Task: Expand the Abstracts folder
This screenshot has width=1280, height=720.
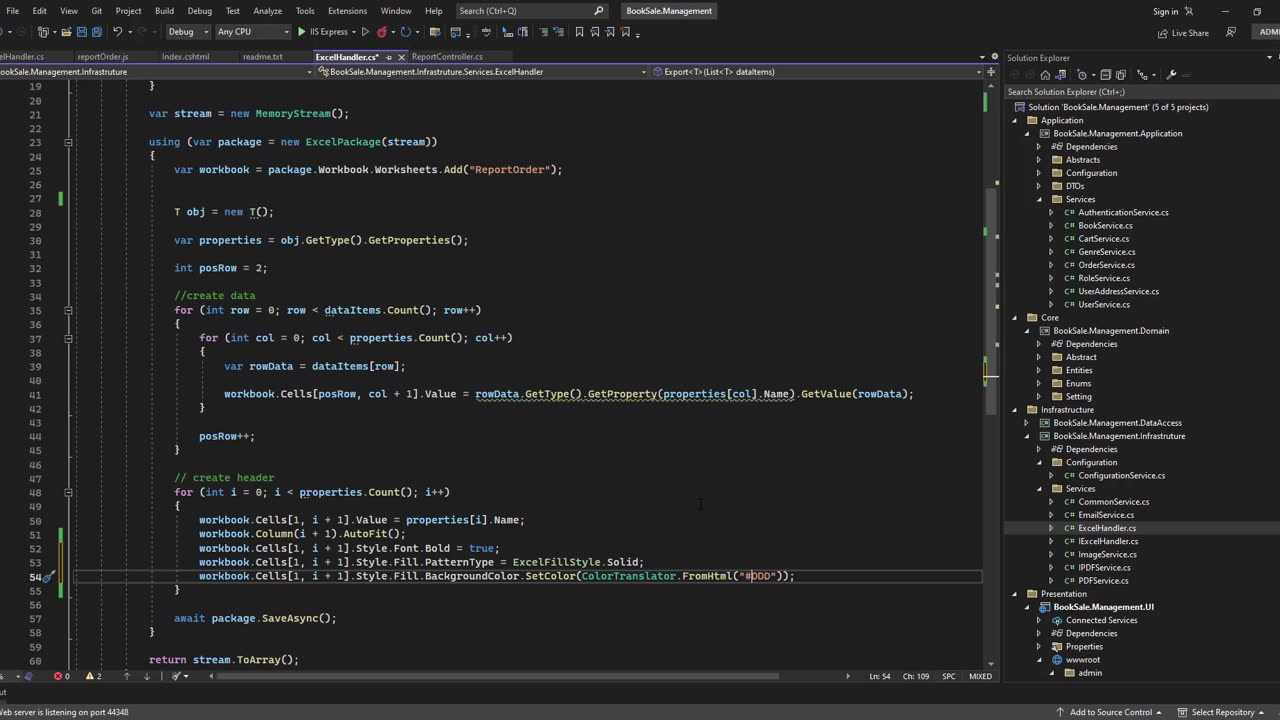Action: point(1038,160)
